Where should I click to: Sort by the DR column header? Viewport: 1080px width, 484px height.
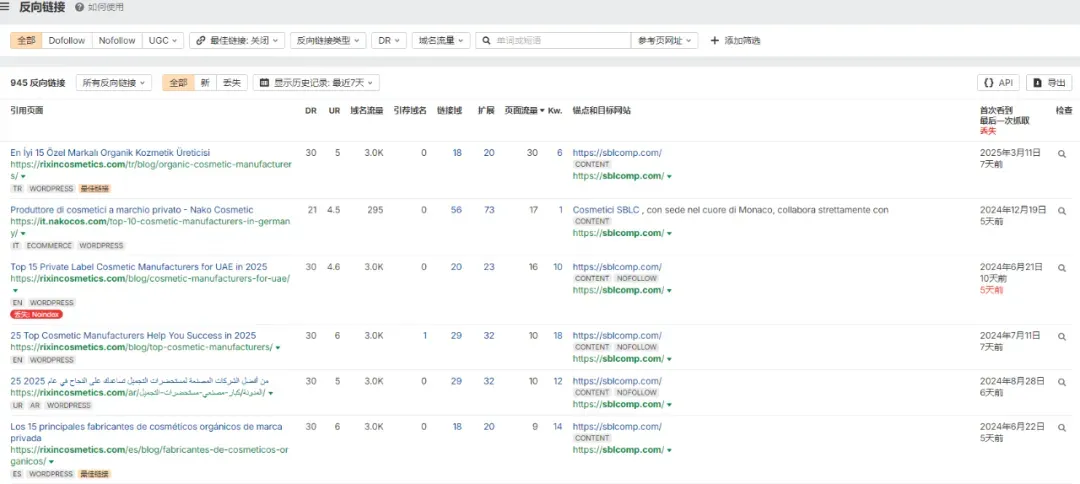pyautogui.click(x=311, y=110)
